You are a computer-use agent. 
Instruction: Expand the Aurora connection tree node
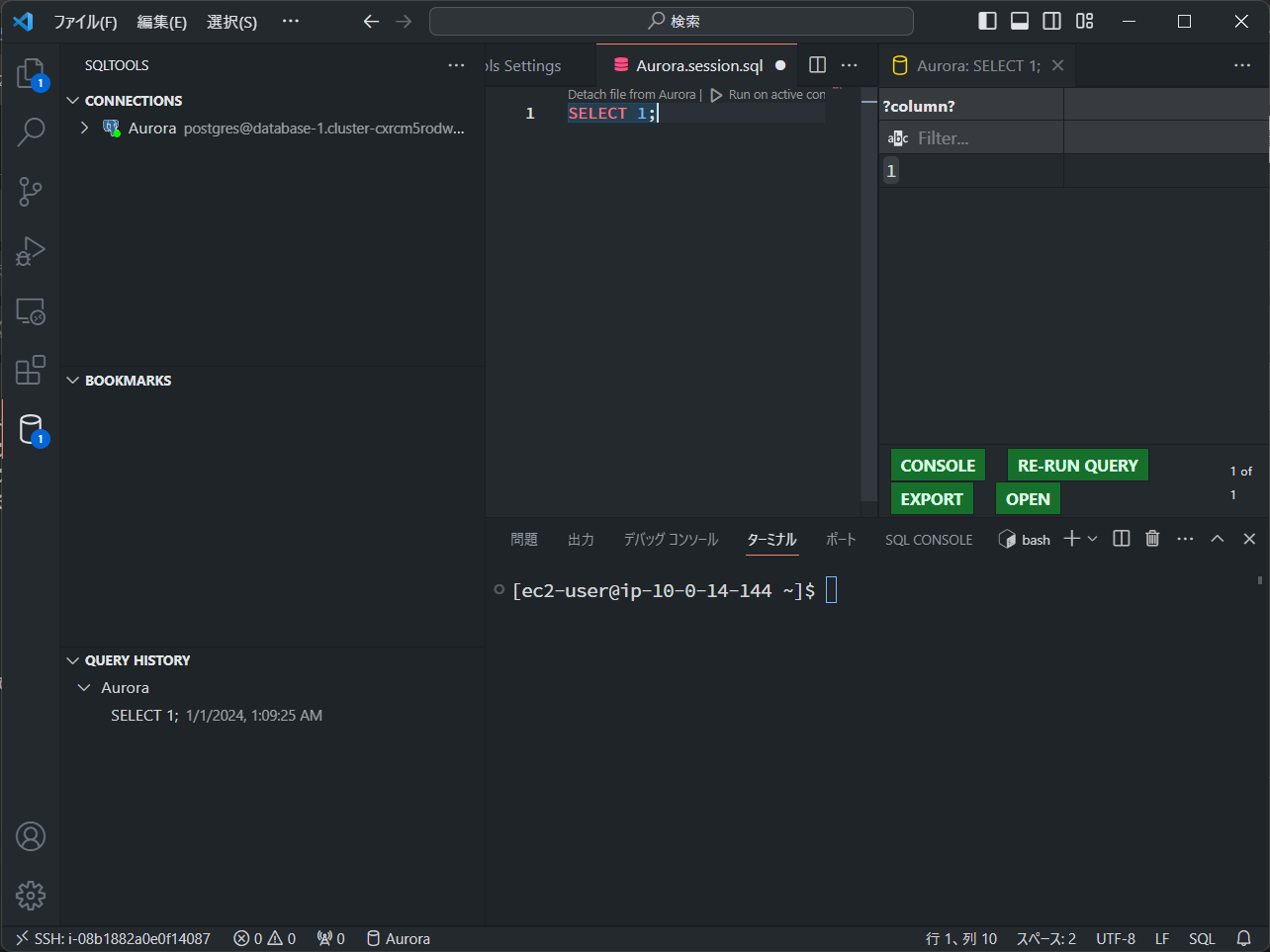click(x=84, y=128)
